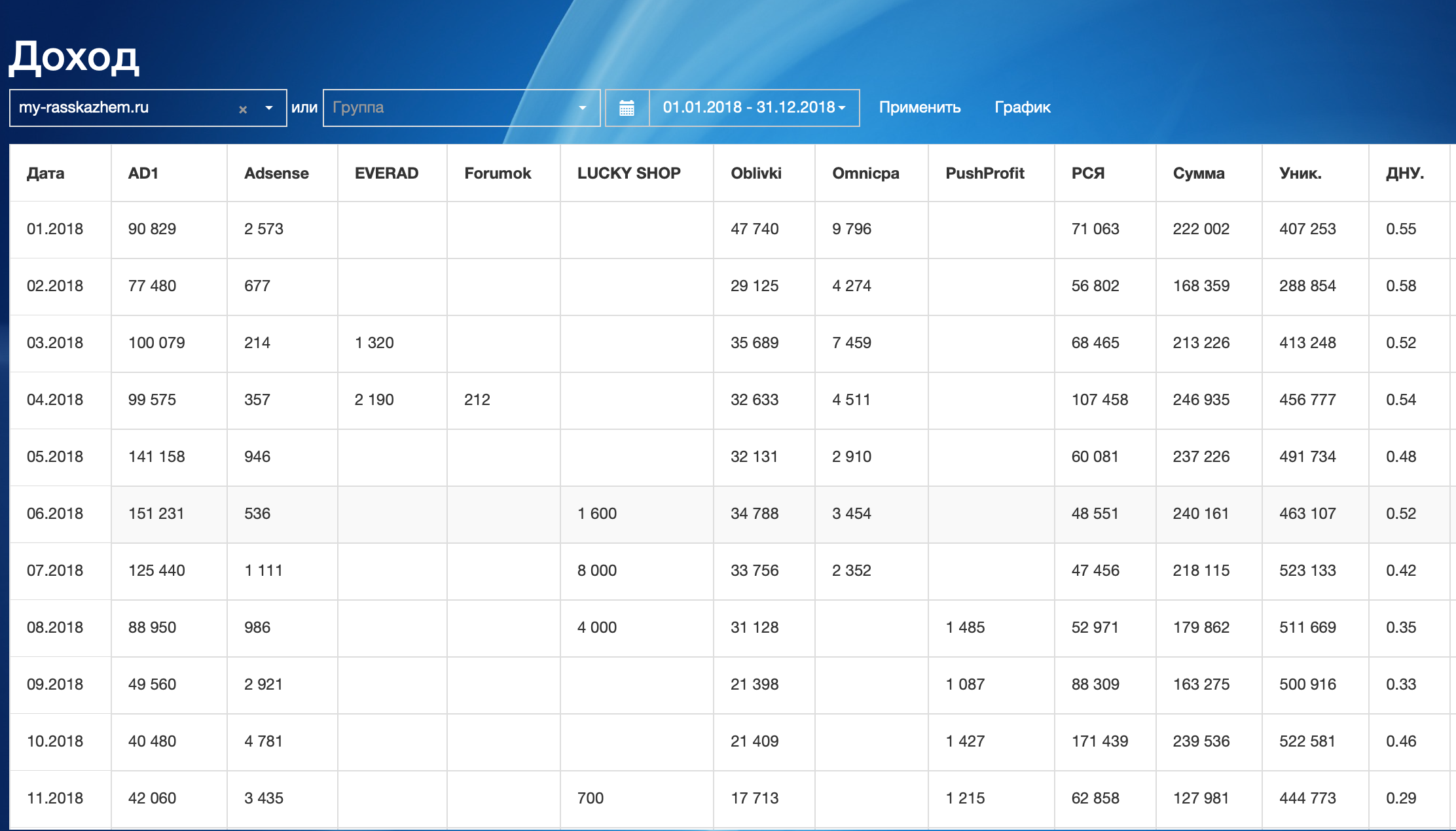
Task: Click the Доход page heading
Action: pos(74,58)
